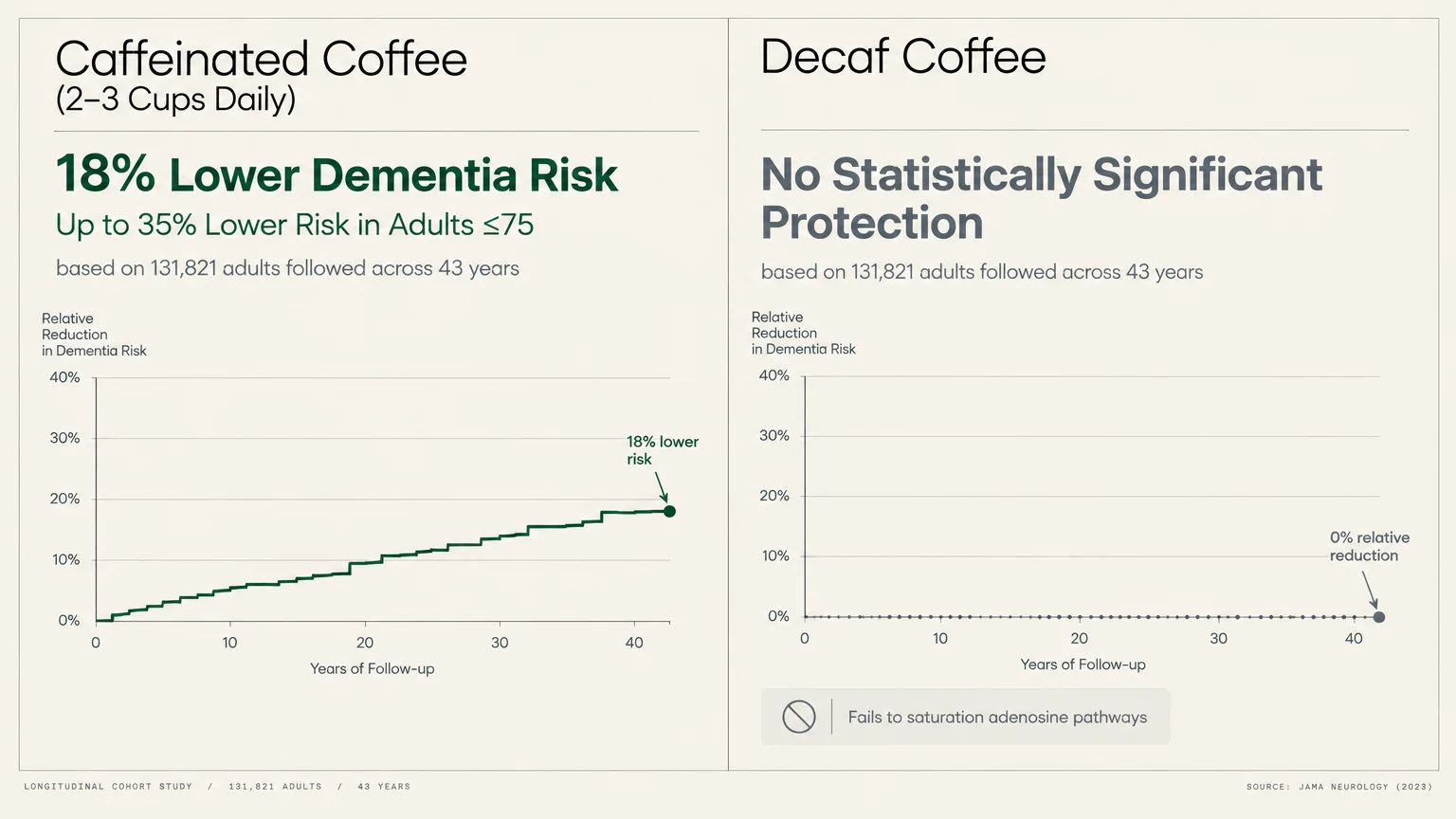Click the right chart's 'Relative Reduction in Dementia Risk' label
The image size is (1456, 819).
pyautogui.click(x=803, y=333)
